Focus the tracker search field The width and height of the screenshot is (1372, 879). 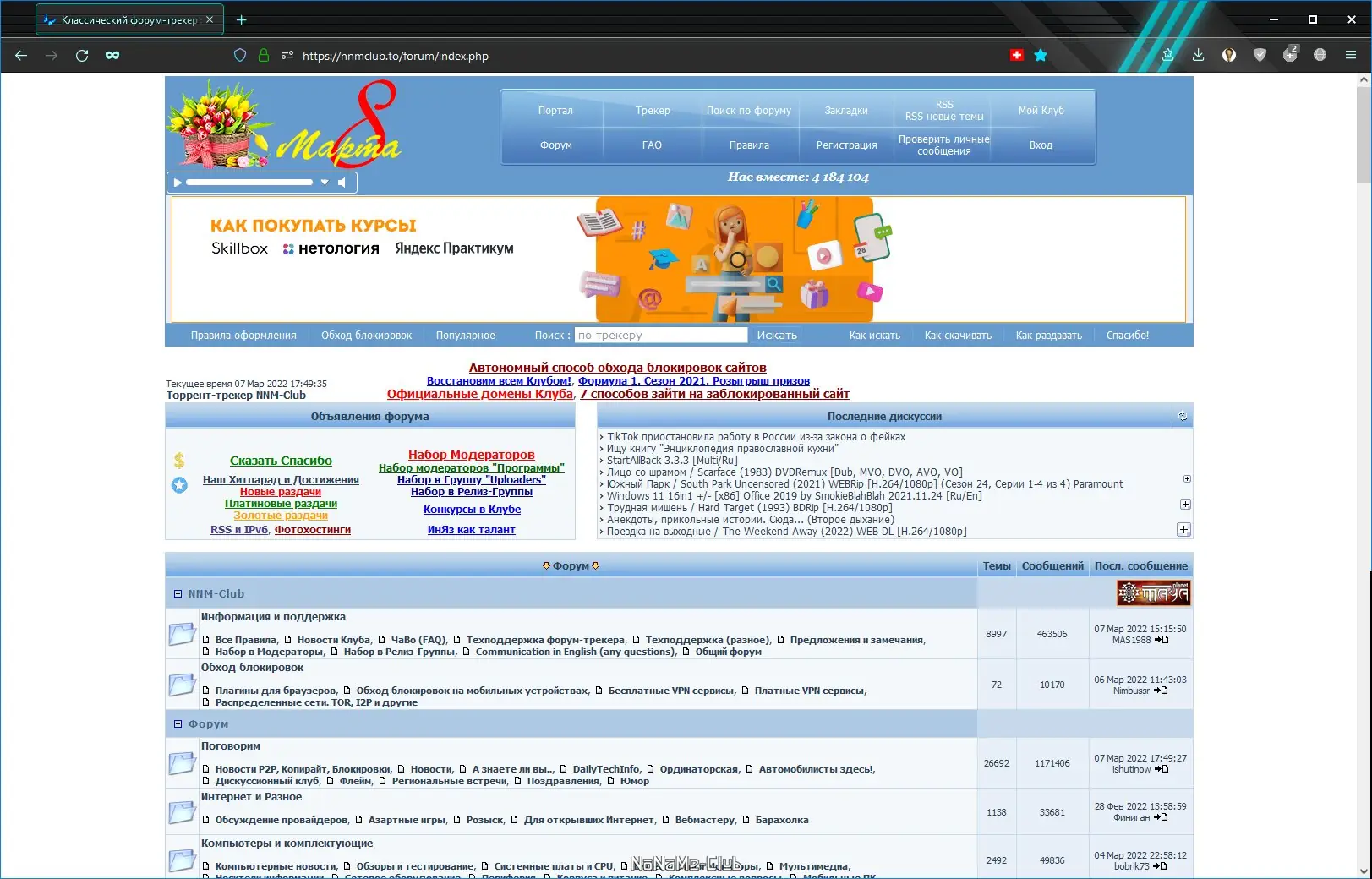(x=661, y=336)
